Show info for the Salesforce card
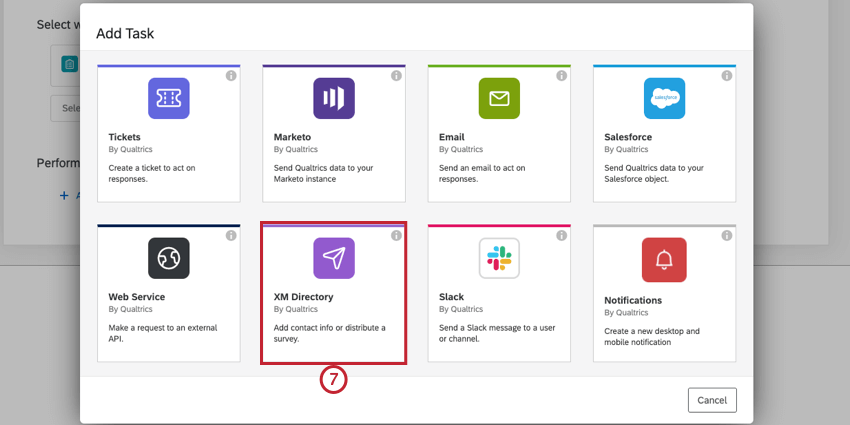The image size is (850, 425). [727, 76]
